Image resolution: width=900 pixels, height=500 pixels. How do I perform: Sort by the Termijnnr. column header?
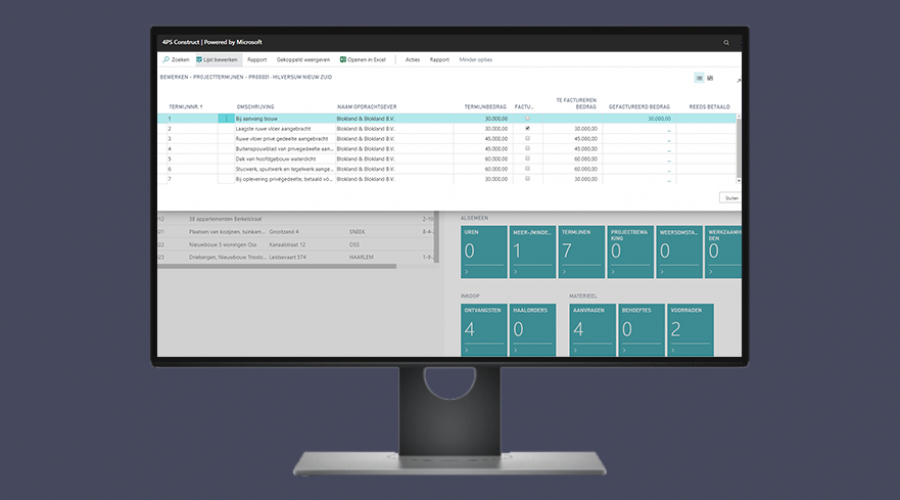pyautogui.click(x=185, y=107)
